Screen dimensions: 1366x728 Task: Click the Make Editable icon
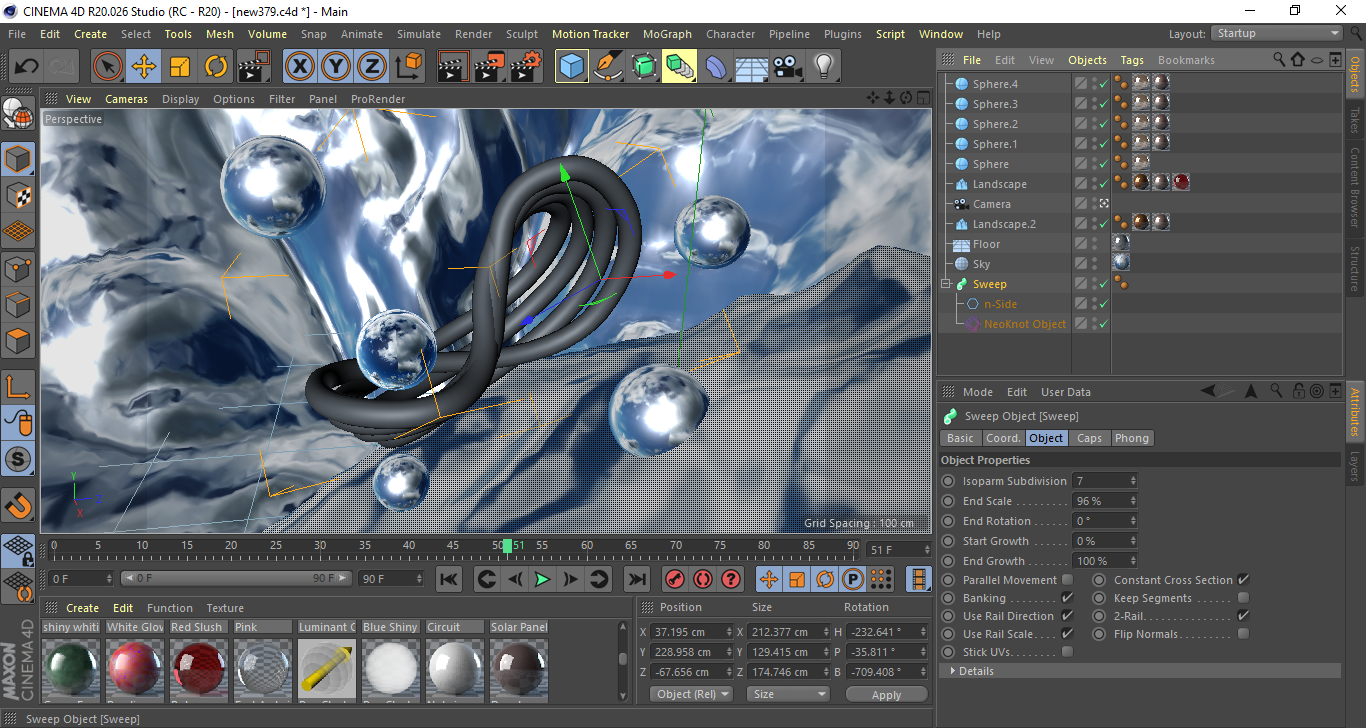pos(20,114)
